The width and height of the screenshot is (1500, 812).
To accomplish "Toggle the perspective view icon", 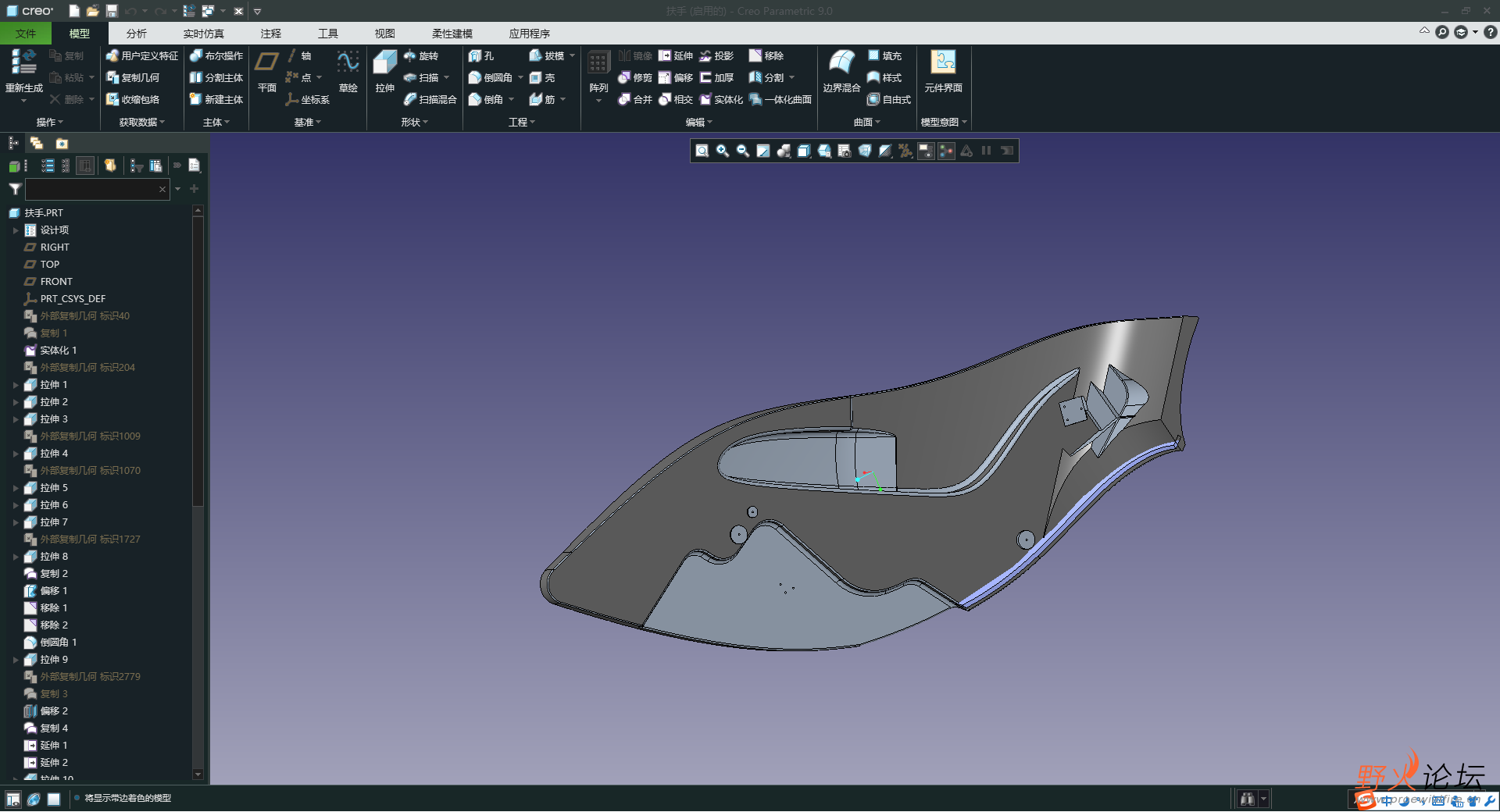I will [865, 151].
